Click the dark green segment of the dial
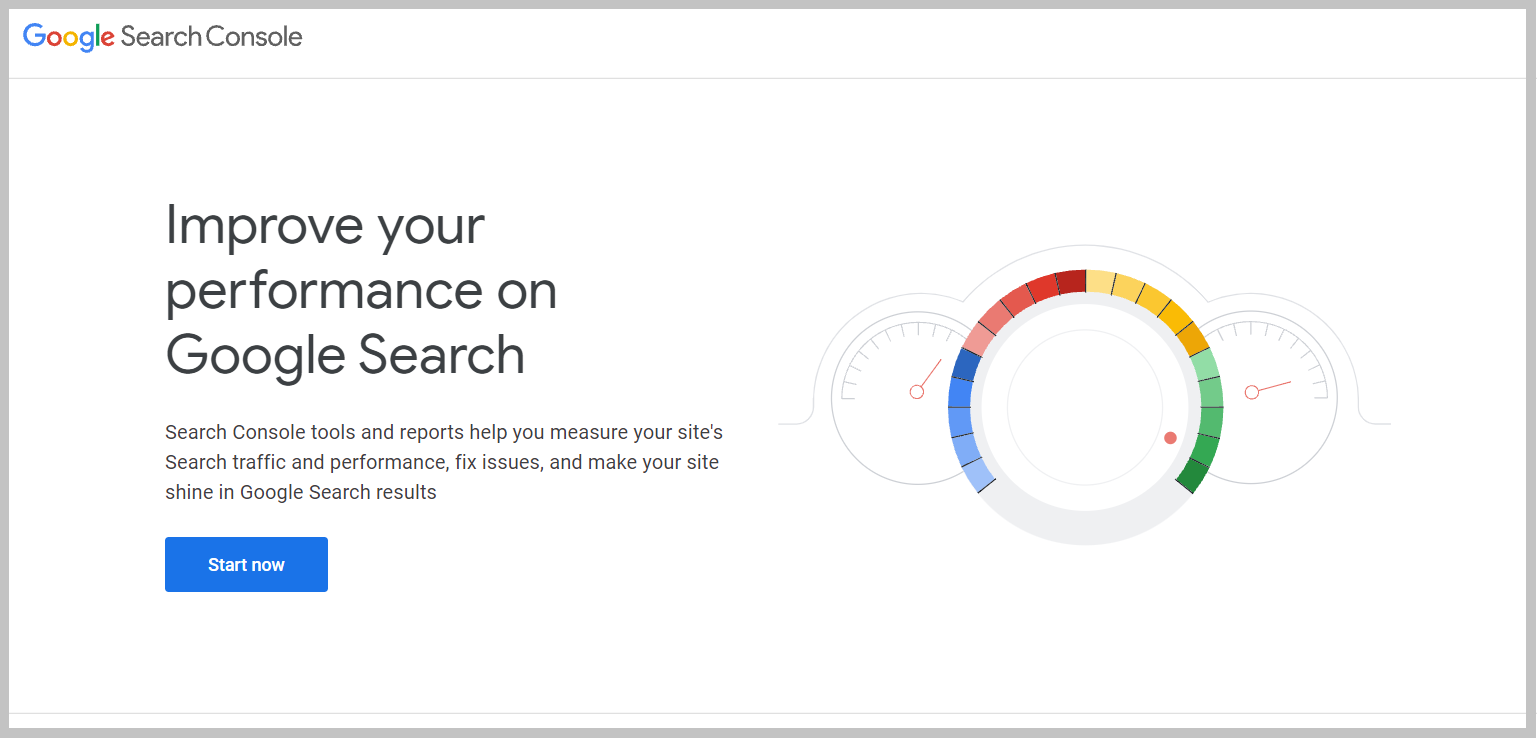Viewport: 1537px width, 739px height. click(x=1193, y=475)
